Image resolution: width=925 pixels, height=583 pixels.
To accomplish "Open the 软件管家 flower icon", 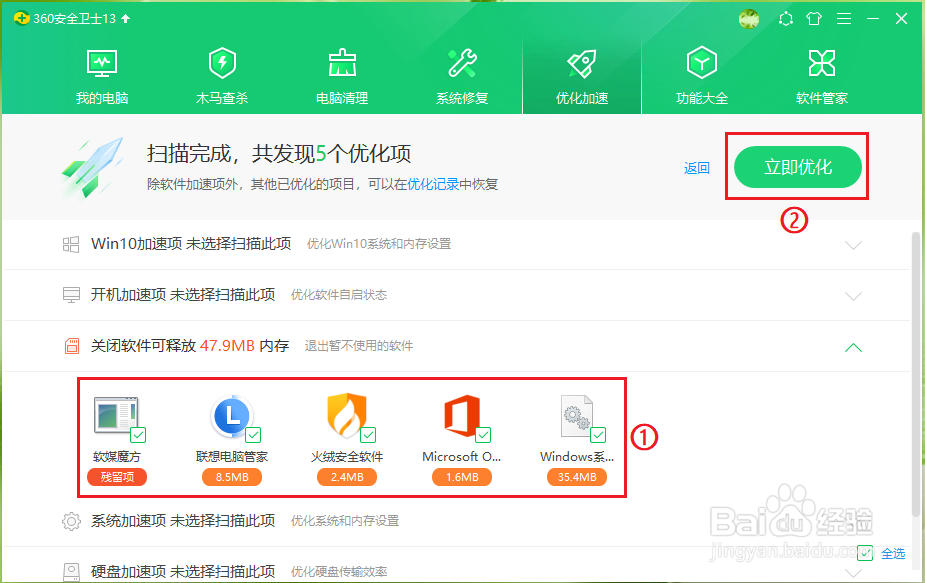I will (x=822, y=63).
